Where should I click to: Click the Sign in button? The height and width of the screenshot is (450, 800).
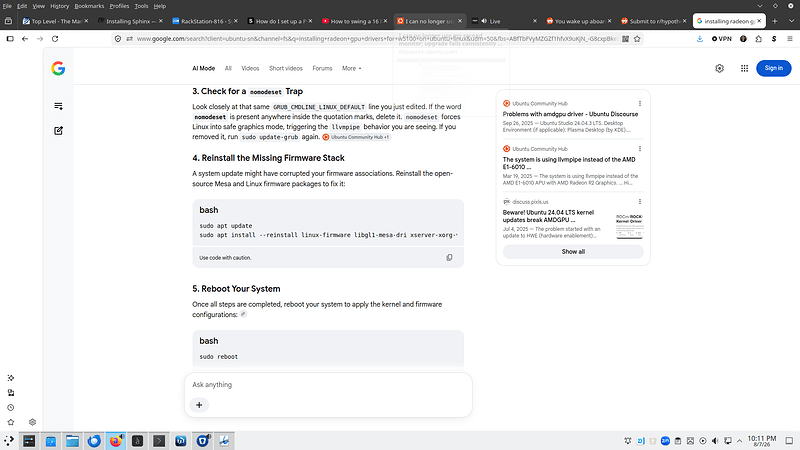click(x=773, y=68)
